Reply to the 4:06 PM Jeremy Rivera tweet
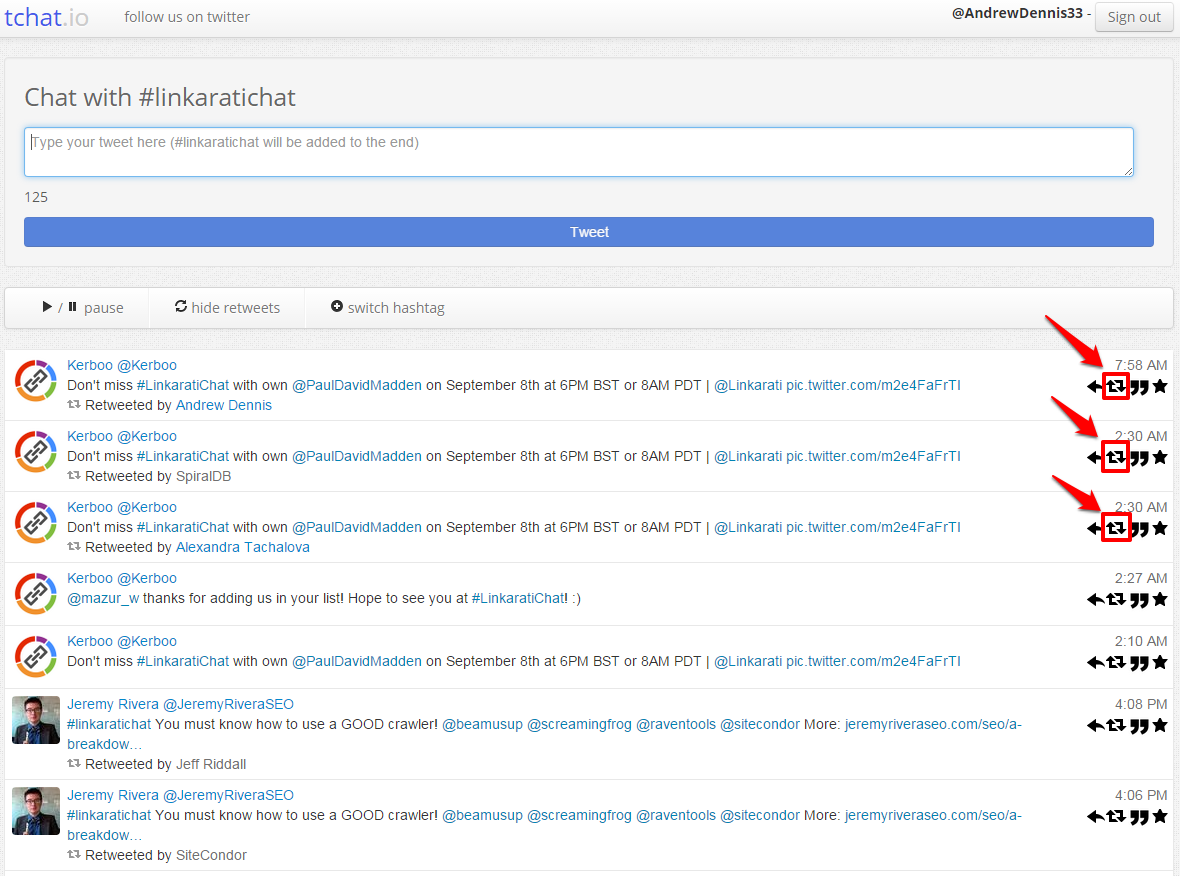 pos(1095,817)
